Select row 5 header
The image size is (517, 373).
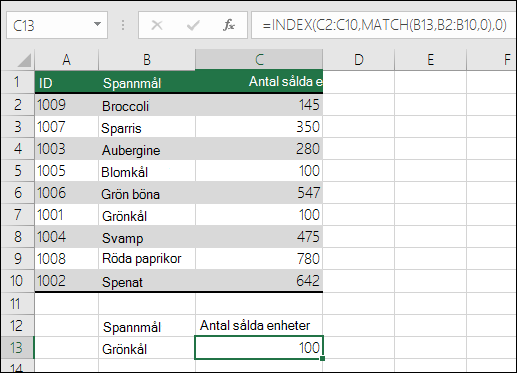[17, 171]
